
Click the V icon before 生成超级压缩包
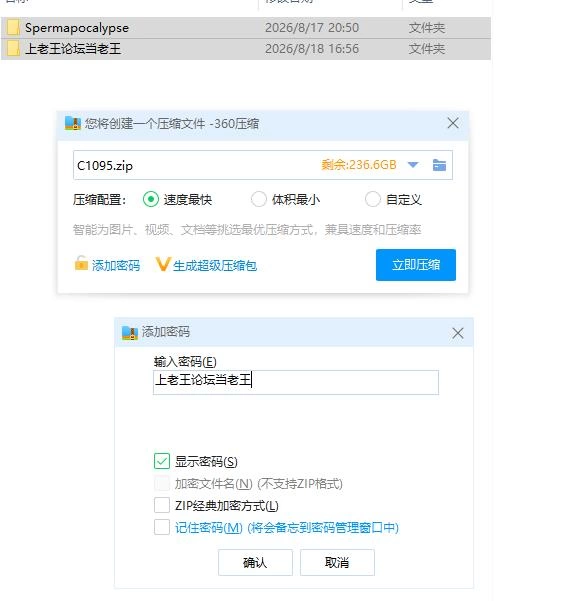pyautogui.click(x=162, y=264)
